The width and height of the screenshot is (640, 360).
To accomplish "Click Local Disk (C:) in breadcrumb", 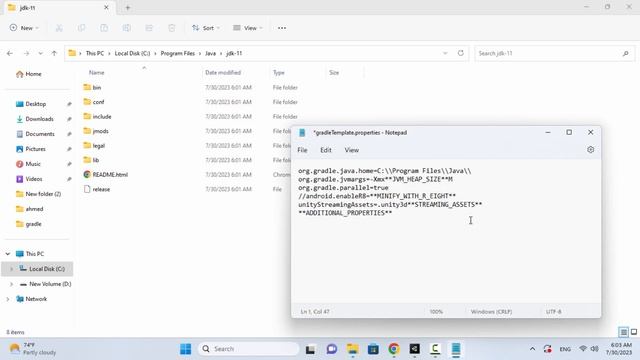I will (x=132, y=53).
